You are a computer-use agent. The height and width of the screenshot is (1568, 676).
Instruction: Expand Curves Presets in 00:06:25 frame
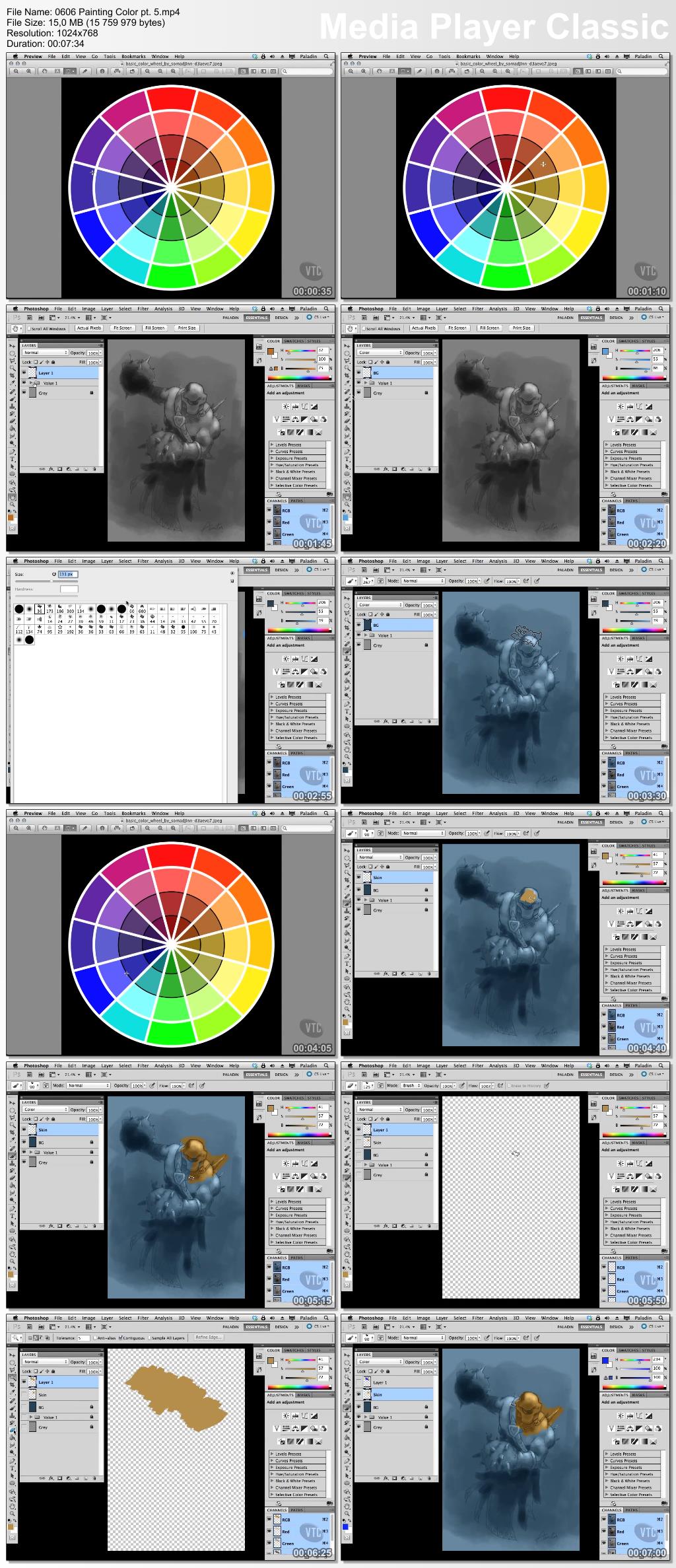(272, 1461)
